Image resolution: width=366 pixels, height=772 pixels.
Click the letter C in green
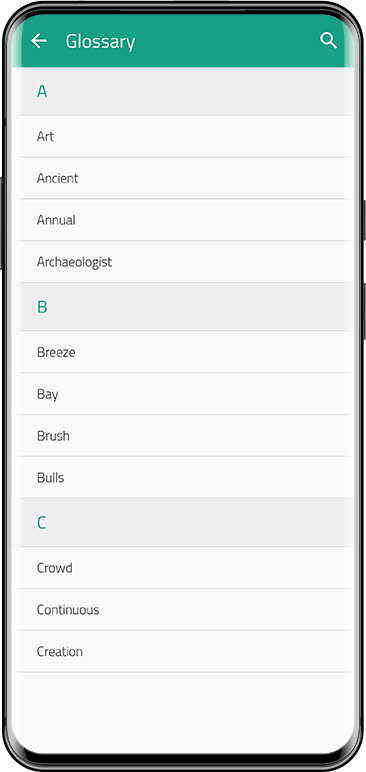pos(41,522)
